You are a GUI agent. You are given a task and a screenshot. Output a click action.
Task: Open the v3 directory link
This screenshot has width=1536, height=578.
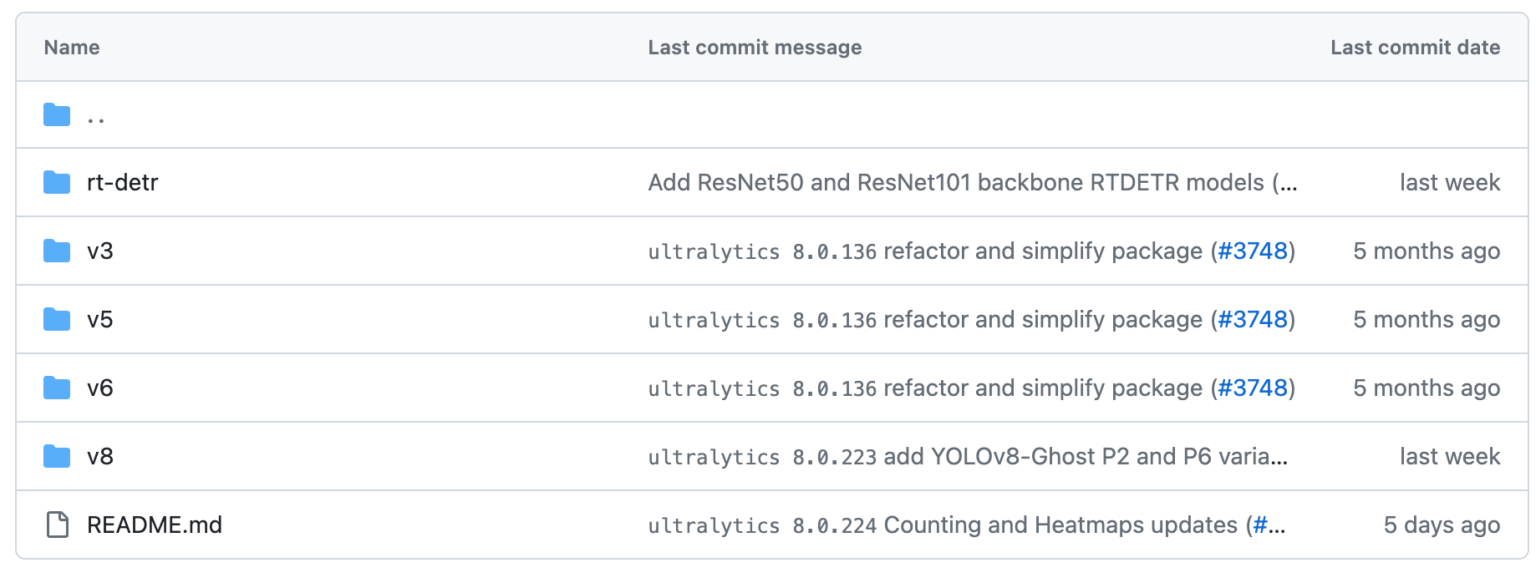(100, 251)
